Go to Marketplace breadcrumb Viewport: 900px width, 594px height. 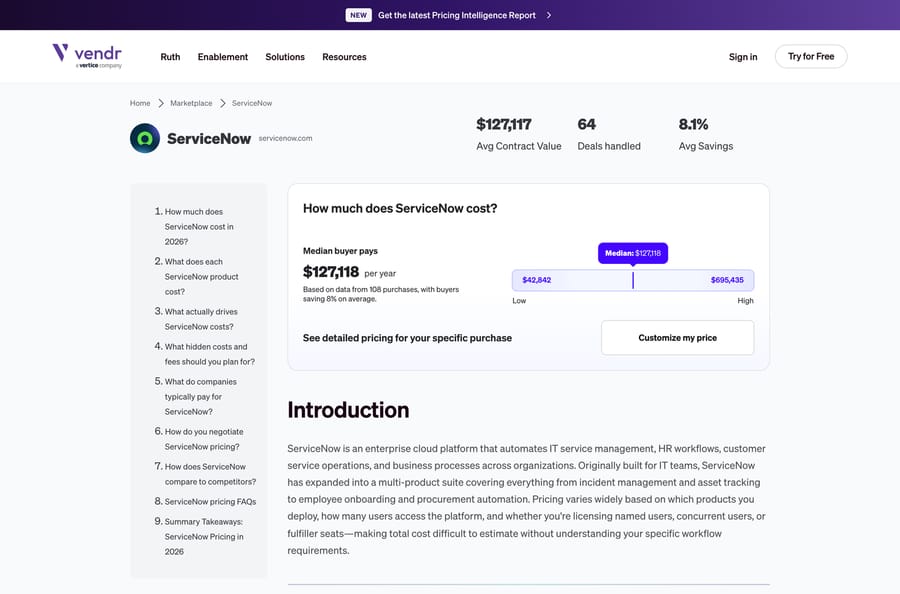point(191,103)
